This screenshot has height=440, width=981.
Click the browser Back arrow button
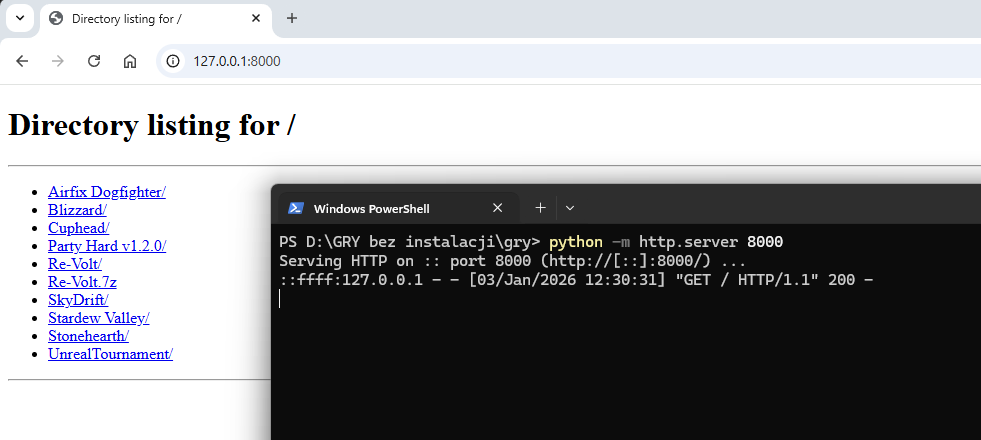[22, 61]
